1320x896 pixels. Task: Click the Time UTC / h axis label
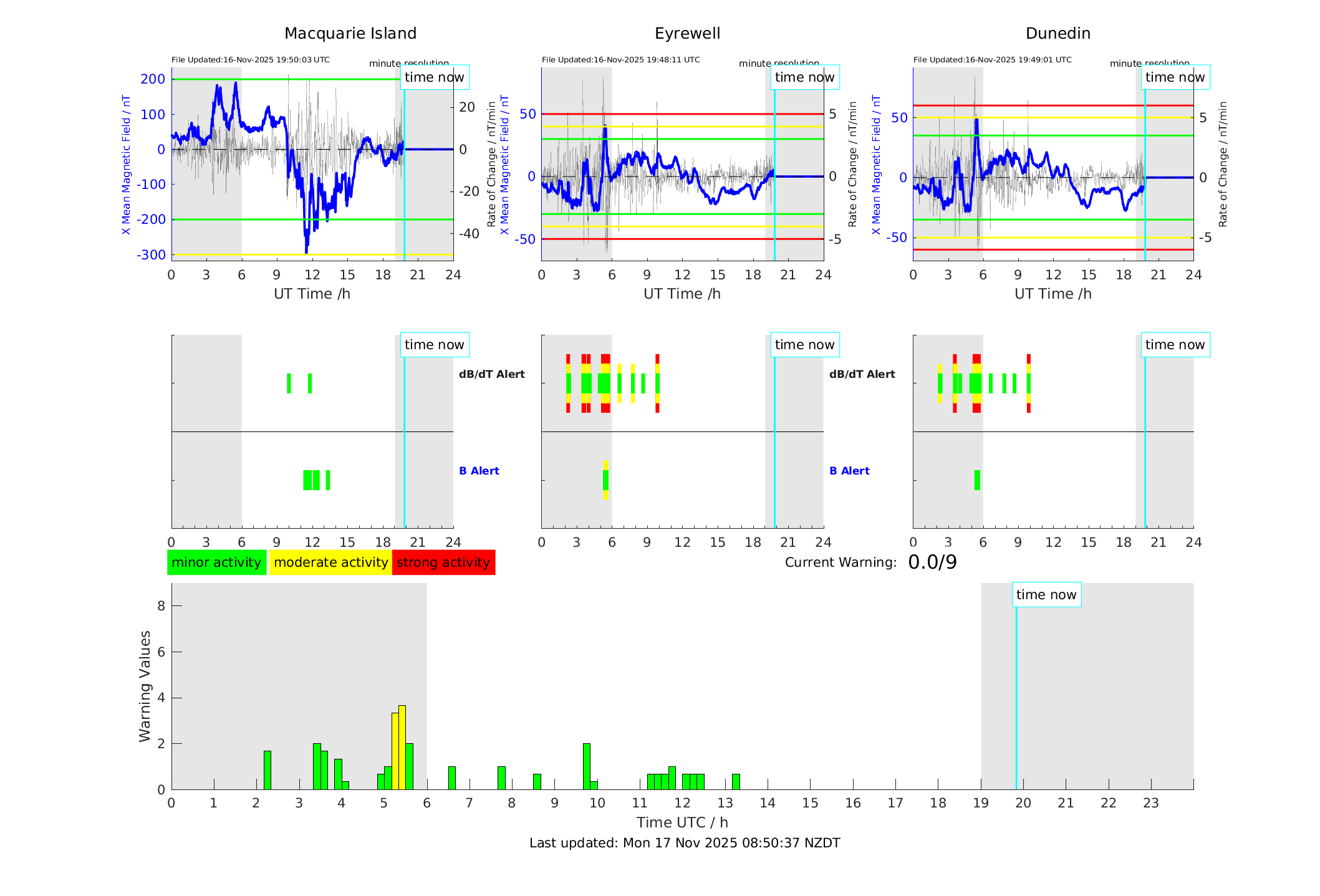(682, 822)
